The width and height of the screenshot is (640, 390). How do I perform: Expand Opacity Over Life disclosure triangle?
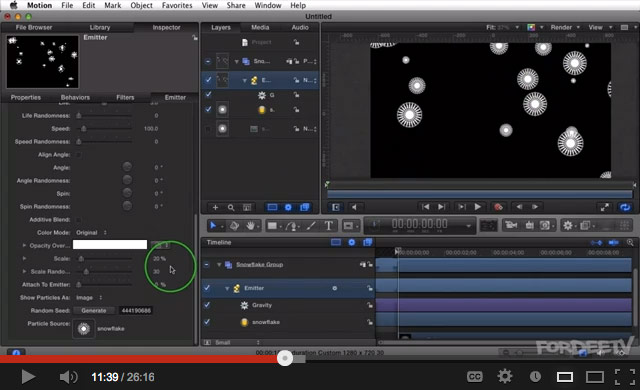[x=24, y=246]
